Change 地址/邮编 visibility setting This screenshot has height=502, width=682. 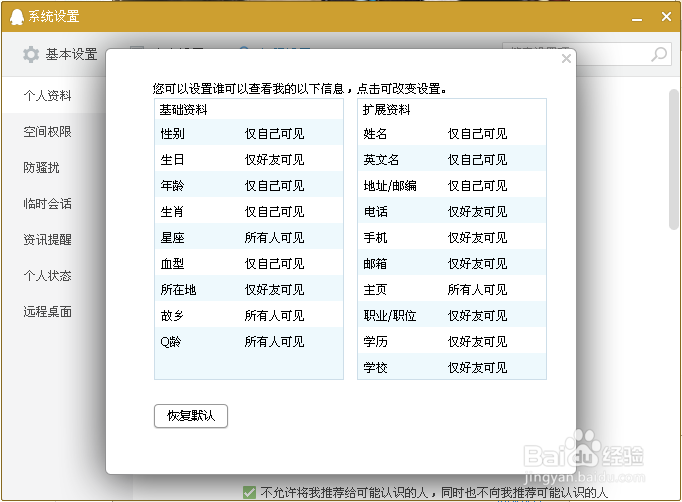coord(478,186)
